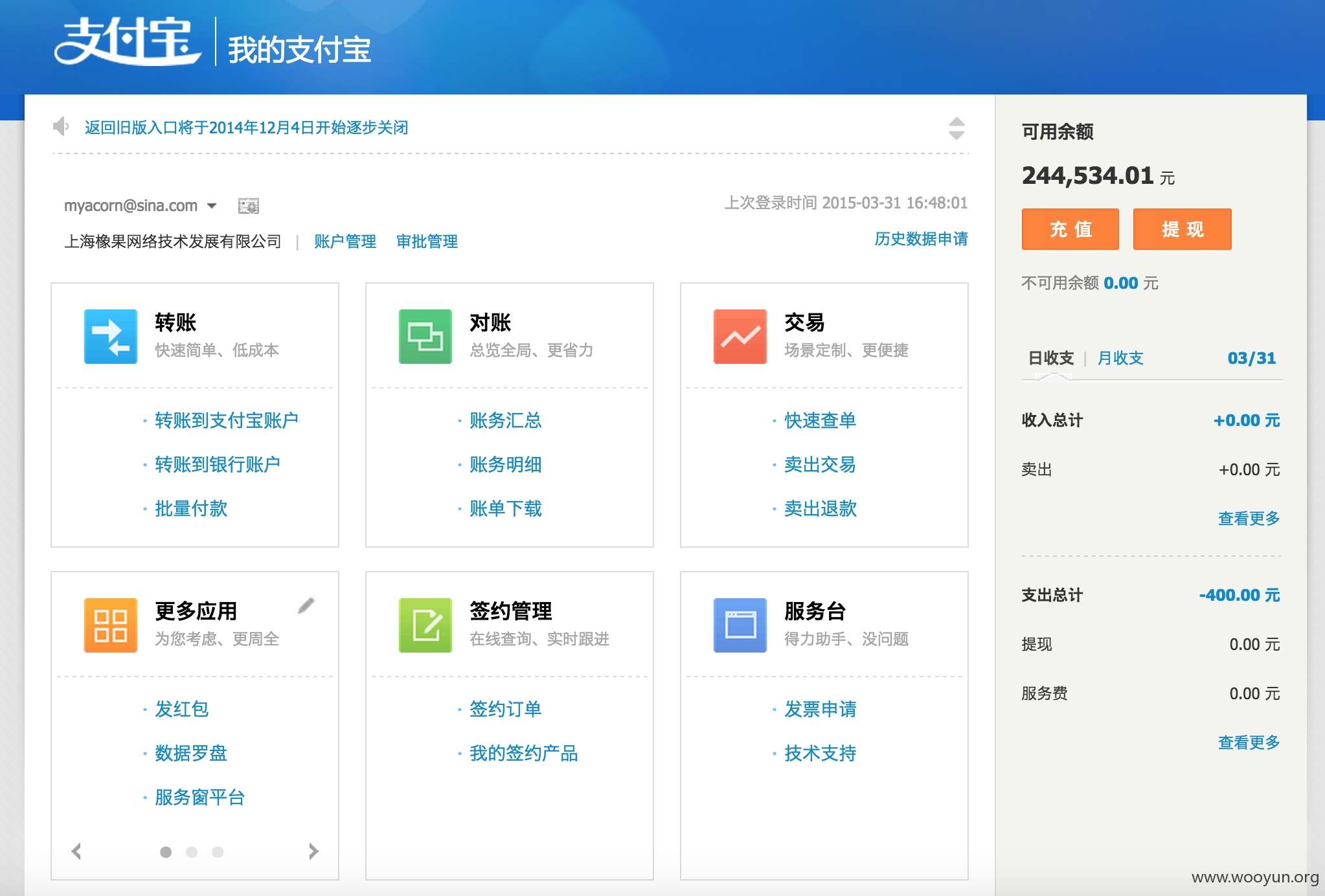The image size is (1325, 896).
Task: Click the 不可用余额 0.00 value
Action: click(1121, 283)
